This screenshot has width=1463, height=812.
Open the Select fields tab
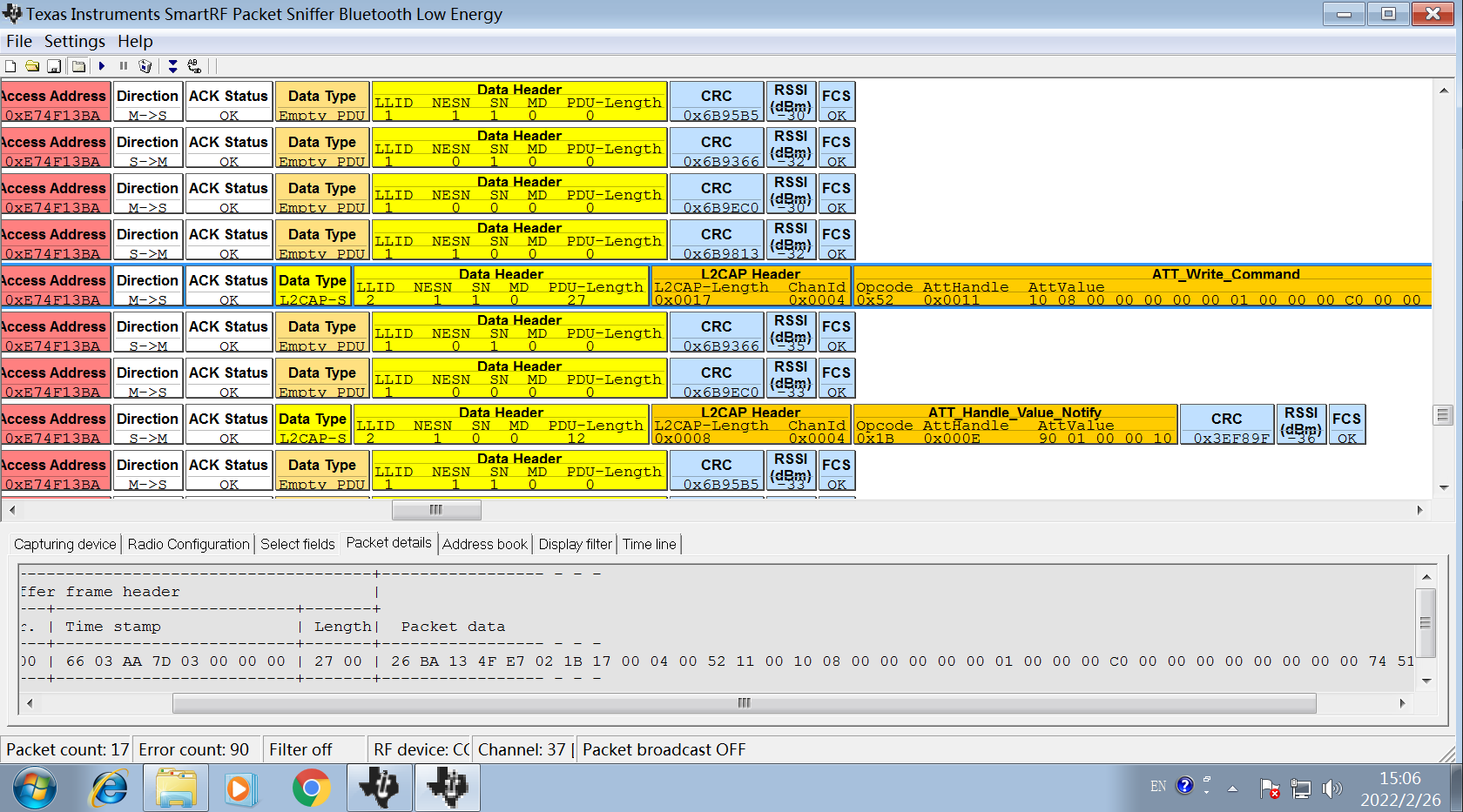pyautogui.click(x=298, y=544)
